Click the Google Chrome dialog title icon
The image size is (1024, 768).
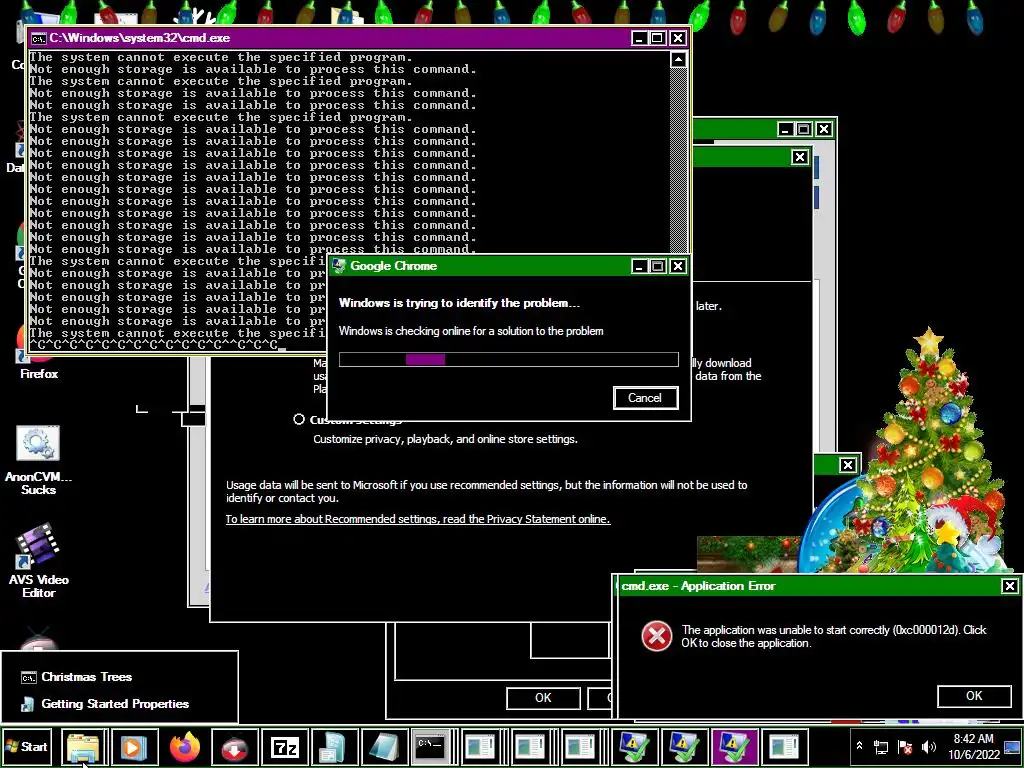[338, 266]
